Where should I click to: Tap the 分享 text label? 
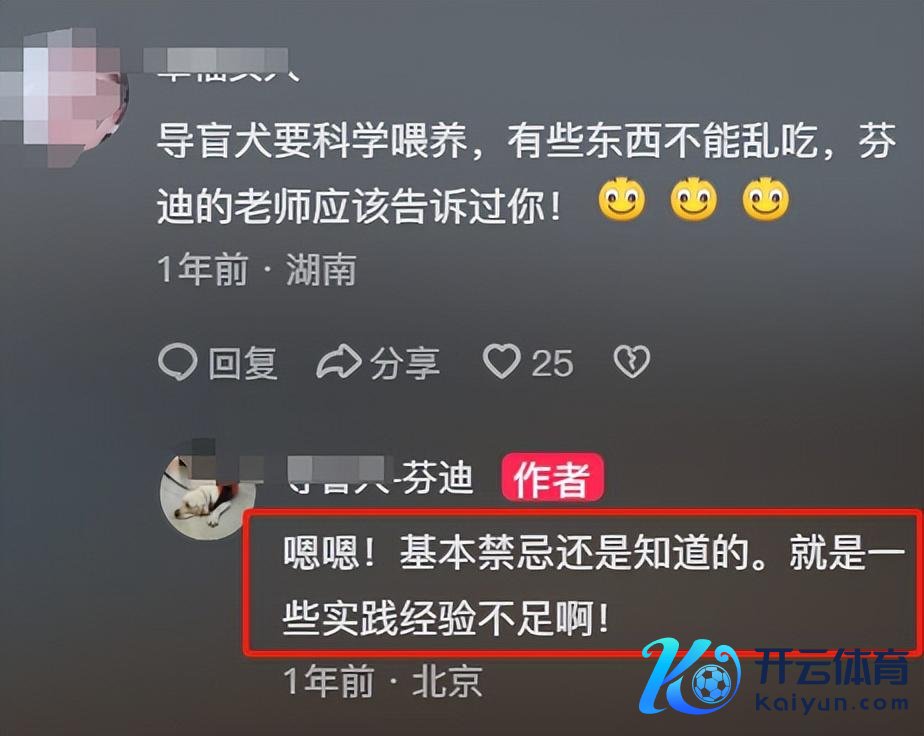point(405,363)
